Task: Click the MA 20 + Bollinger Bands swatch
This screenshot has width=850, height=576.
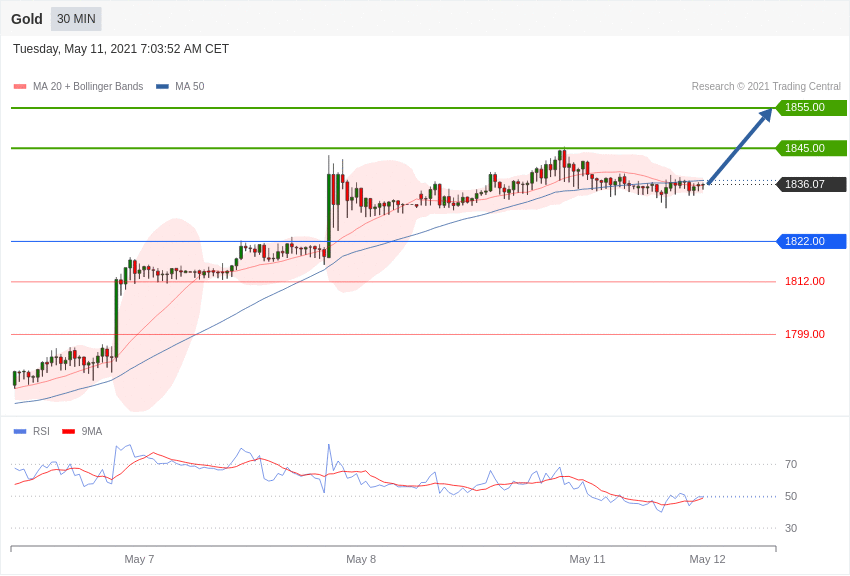Action: pyautogui.click(x=20, y=86)
